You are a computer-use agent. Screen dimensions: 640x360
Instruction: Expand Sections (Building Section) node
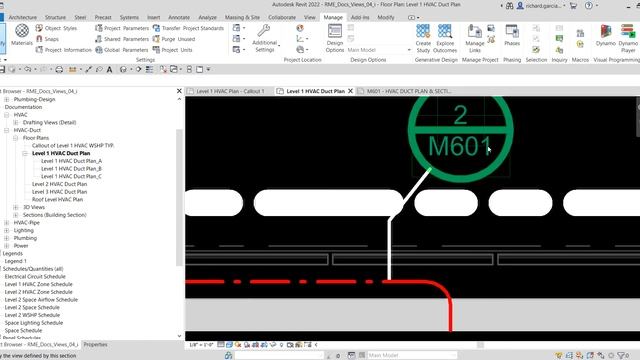(16, 215)
